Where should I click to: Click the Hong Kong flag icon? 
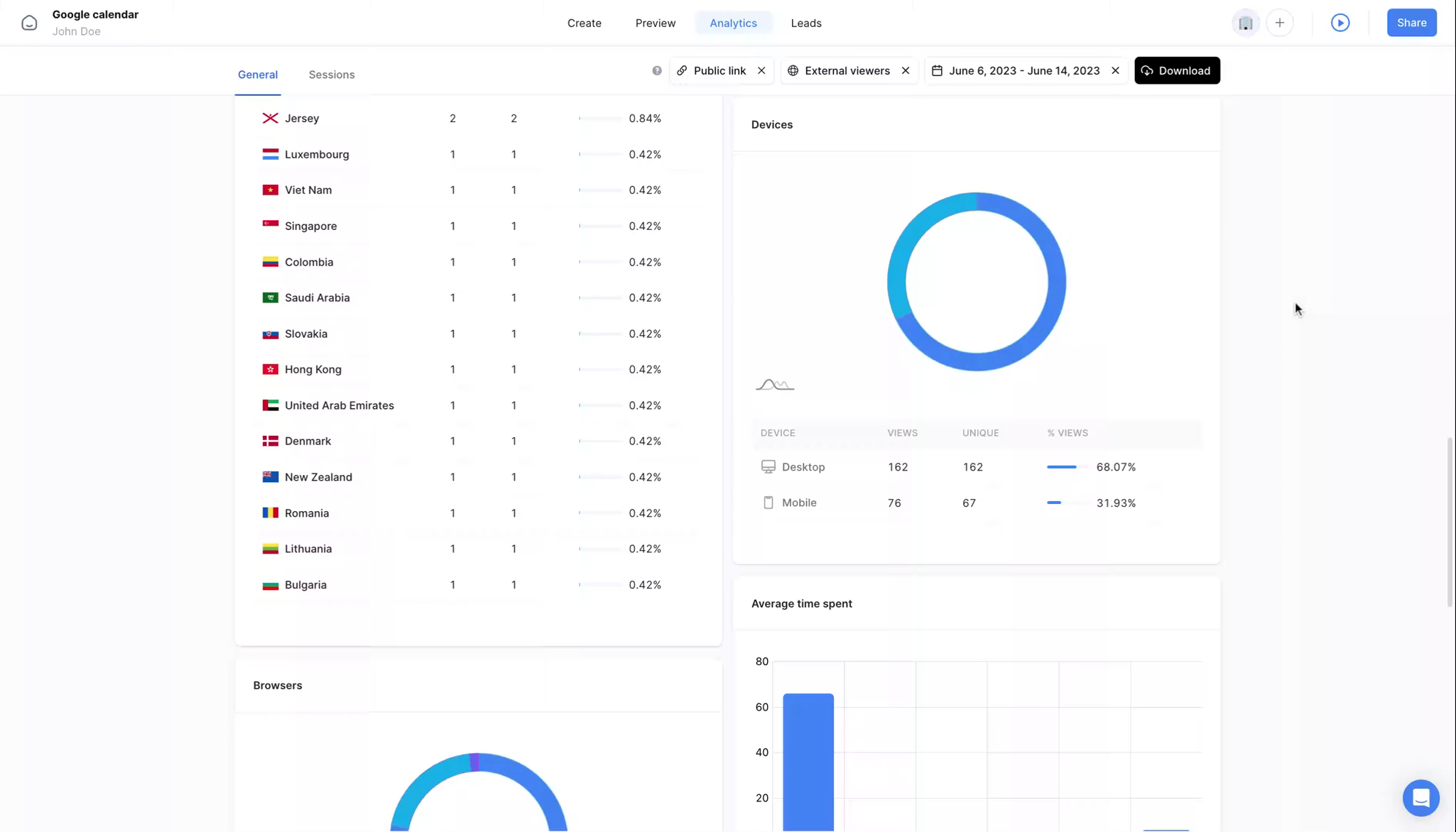(270, 369)
